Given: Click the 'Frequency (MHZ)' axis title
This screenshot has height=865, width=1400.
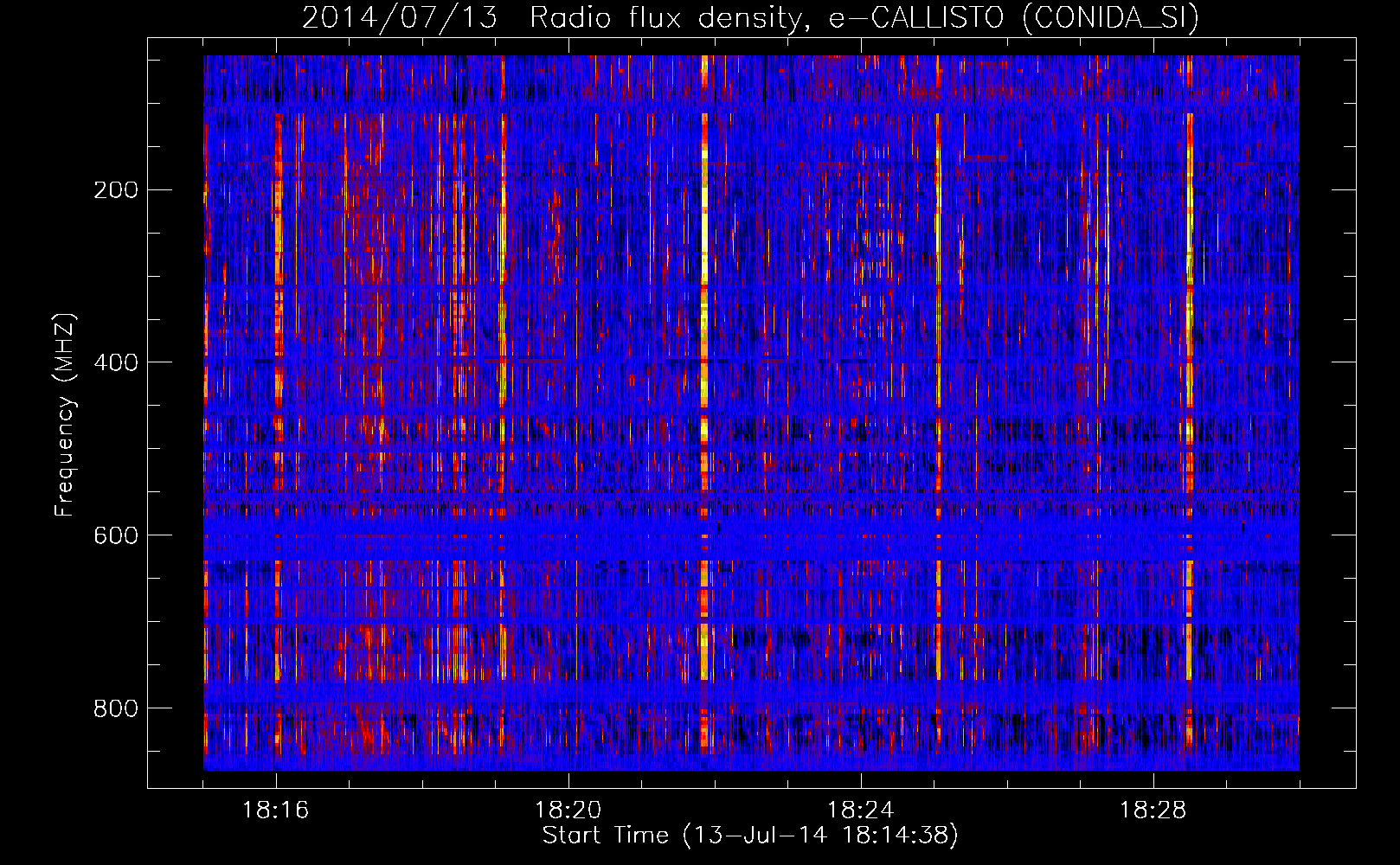Looking at the screenshot, I should tap(65, 415).
